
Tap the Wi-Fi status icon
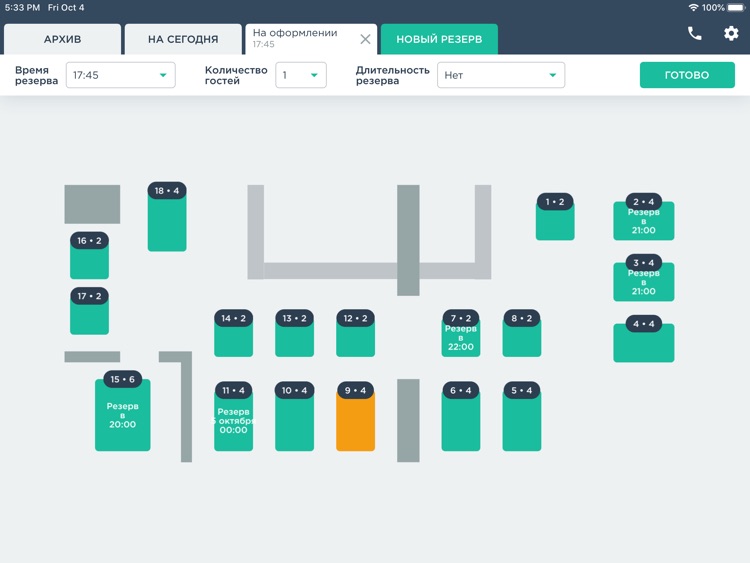[x=693, y=8]
